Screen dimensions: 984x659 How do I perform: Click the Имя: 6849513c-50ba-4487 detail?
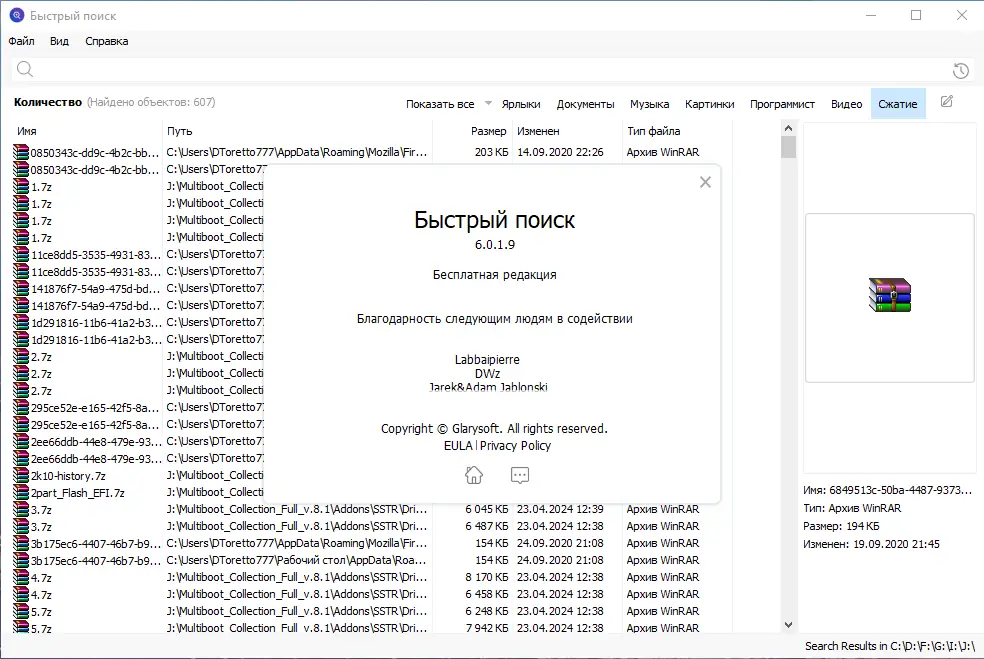point(887,490)
